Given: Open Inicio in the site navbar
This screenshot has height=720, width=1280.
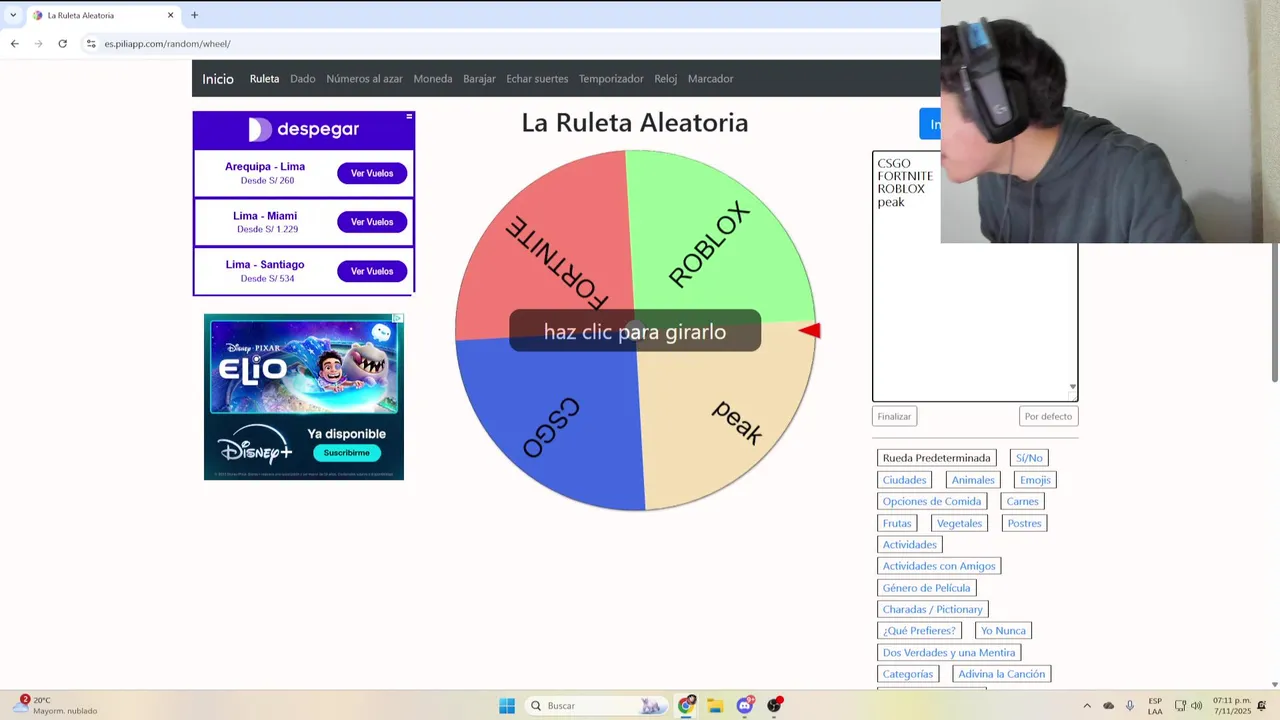Looking at the screenshot, I should pyautogui.click(x=218, y=79).
